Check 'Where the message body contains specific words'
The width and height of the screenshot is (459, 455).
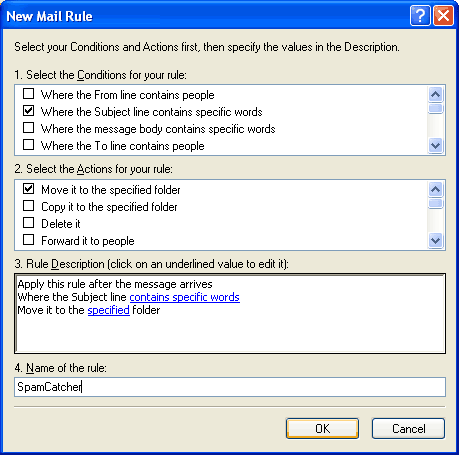(28, 128)
